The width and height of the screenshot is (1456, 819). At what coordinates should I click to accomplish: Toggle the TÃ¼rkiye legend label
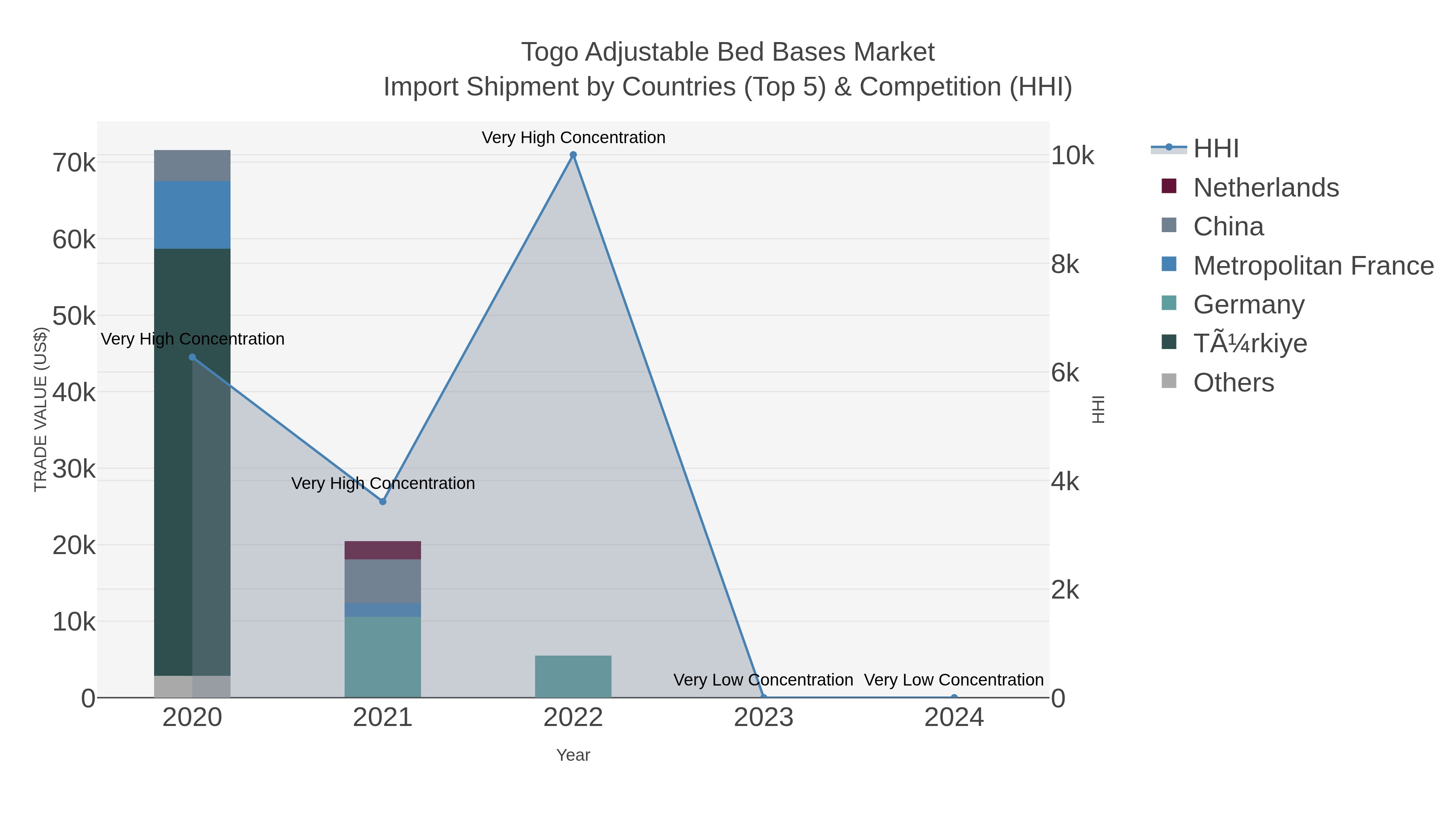coord(1250,344)
